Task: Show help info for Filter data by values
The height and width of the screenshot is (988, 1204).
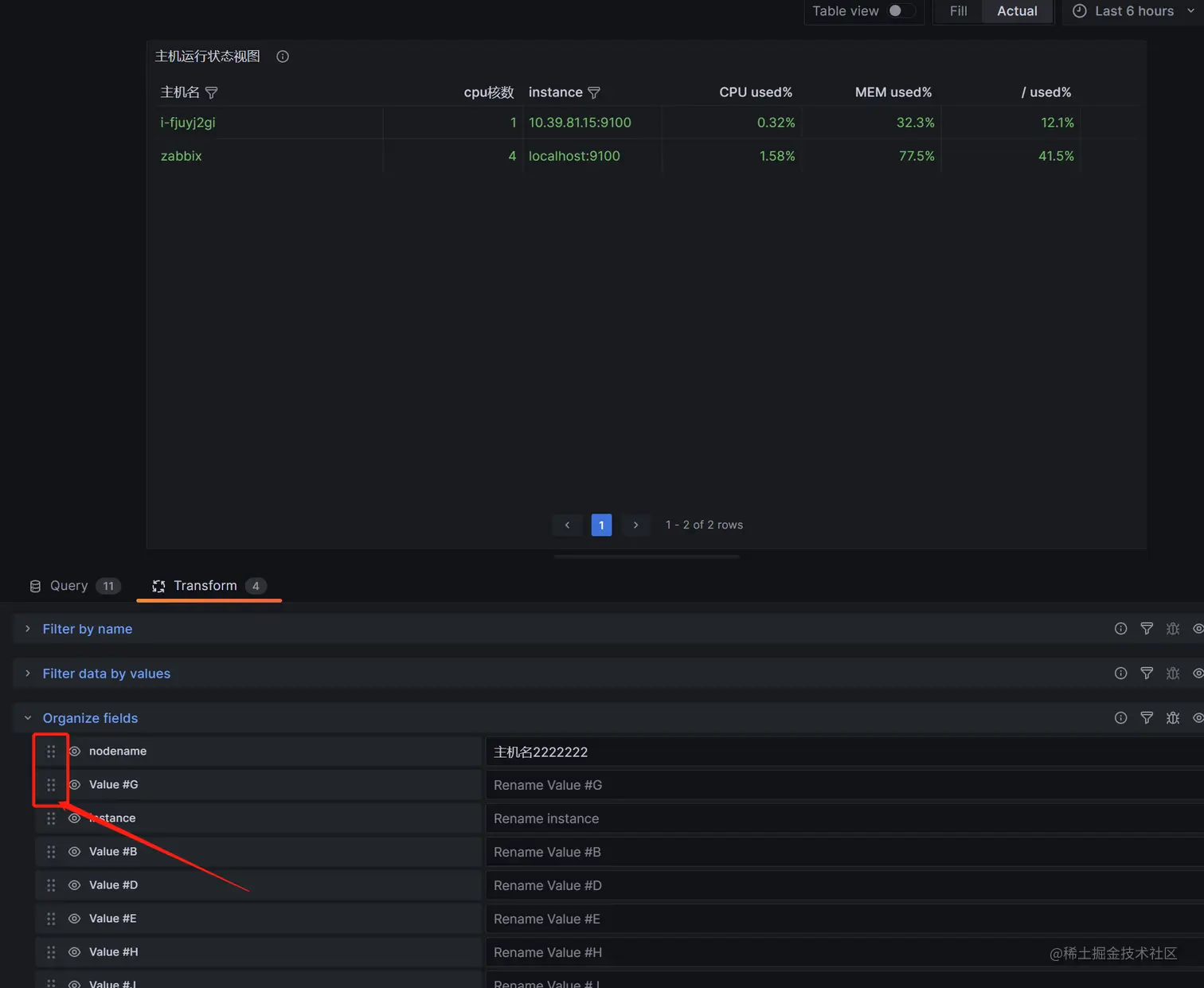Action: click(x=1120, y=674)
